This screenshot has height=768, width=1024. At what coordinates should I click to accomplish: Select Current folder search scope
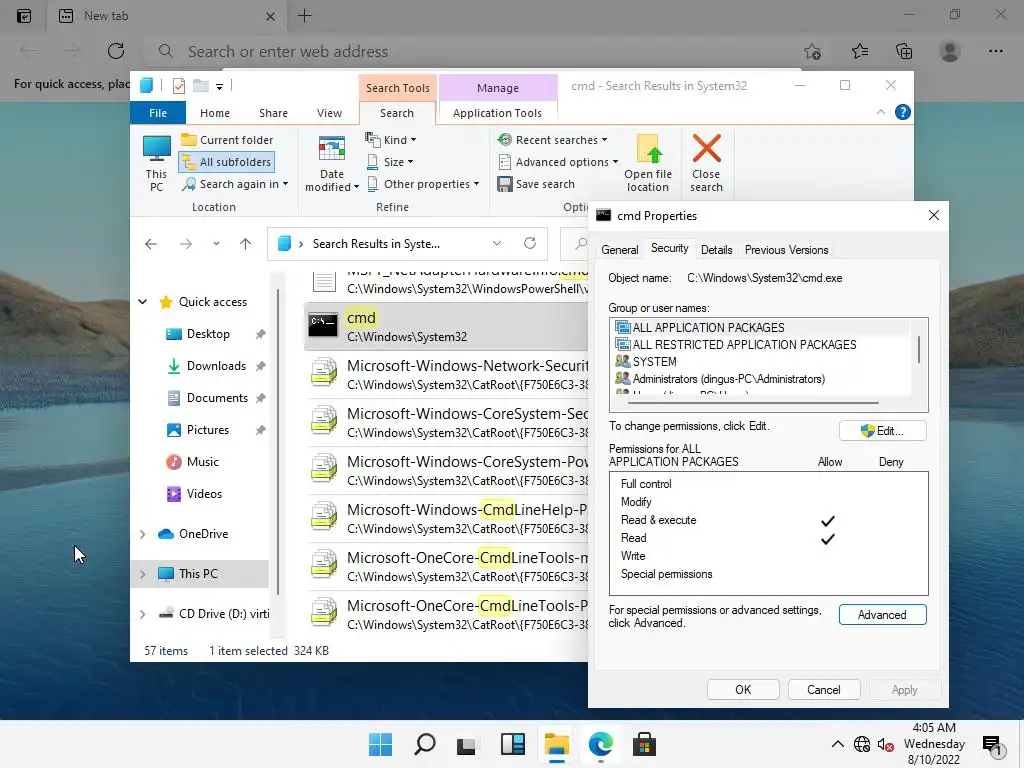pos(227,140)
